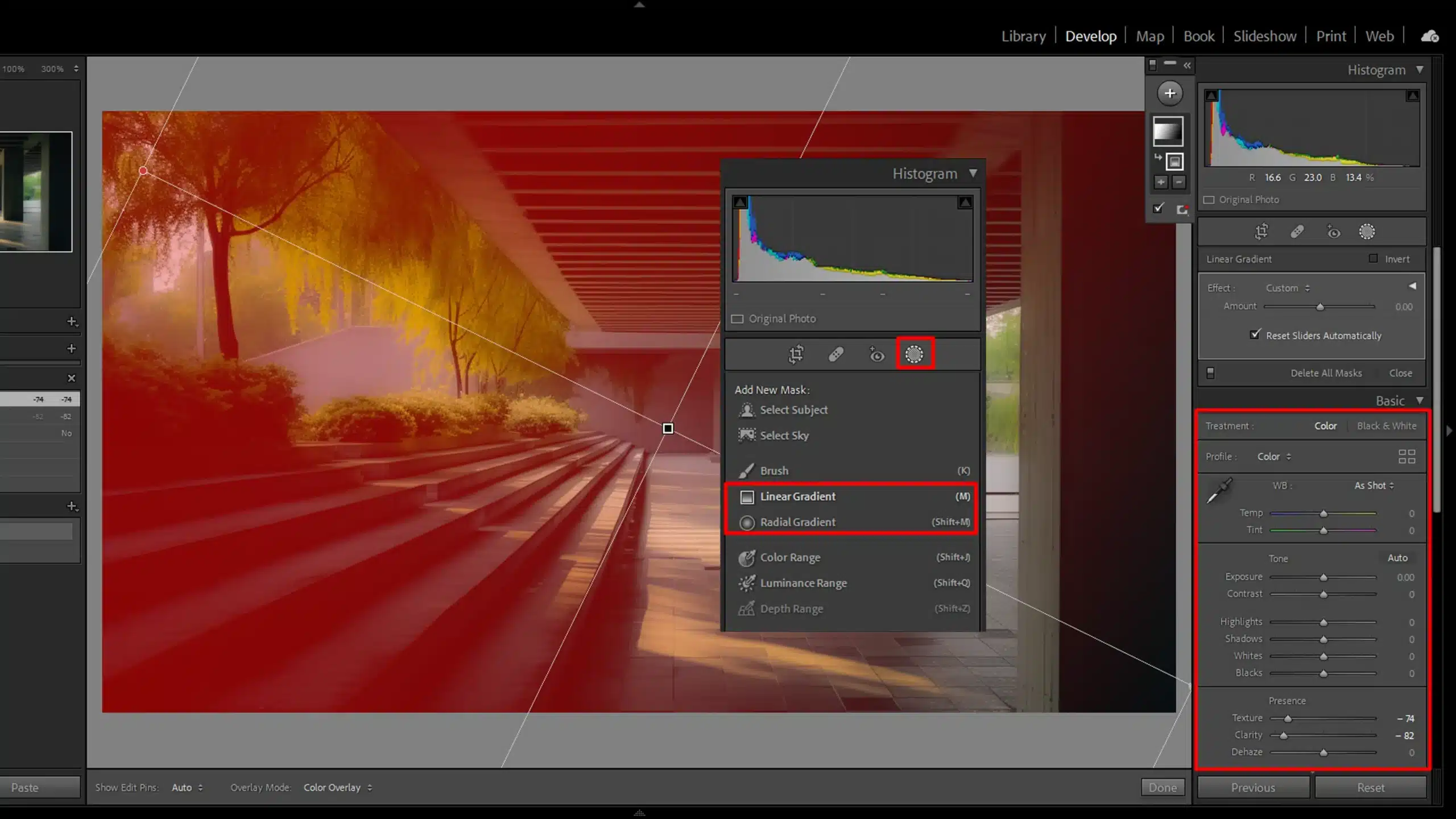Click the Delete All Masks button
This screenshot has width=1456, height=819.
coord(1326,372)
